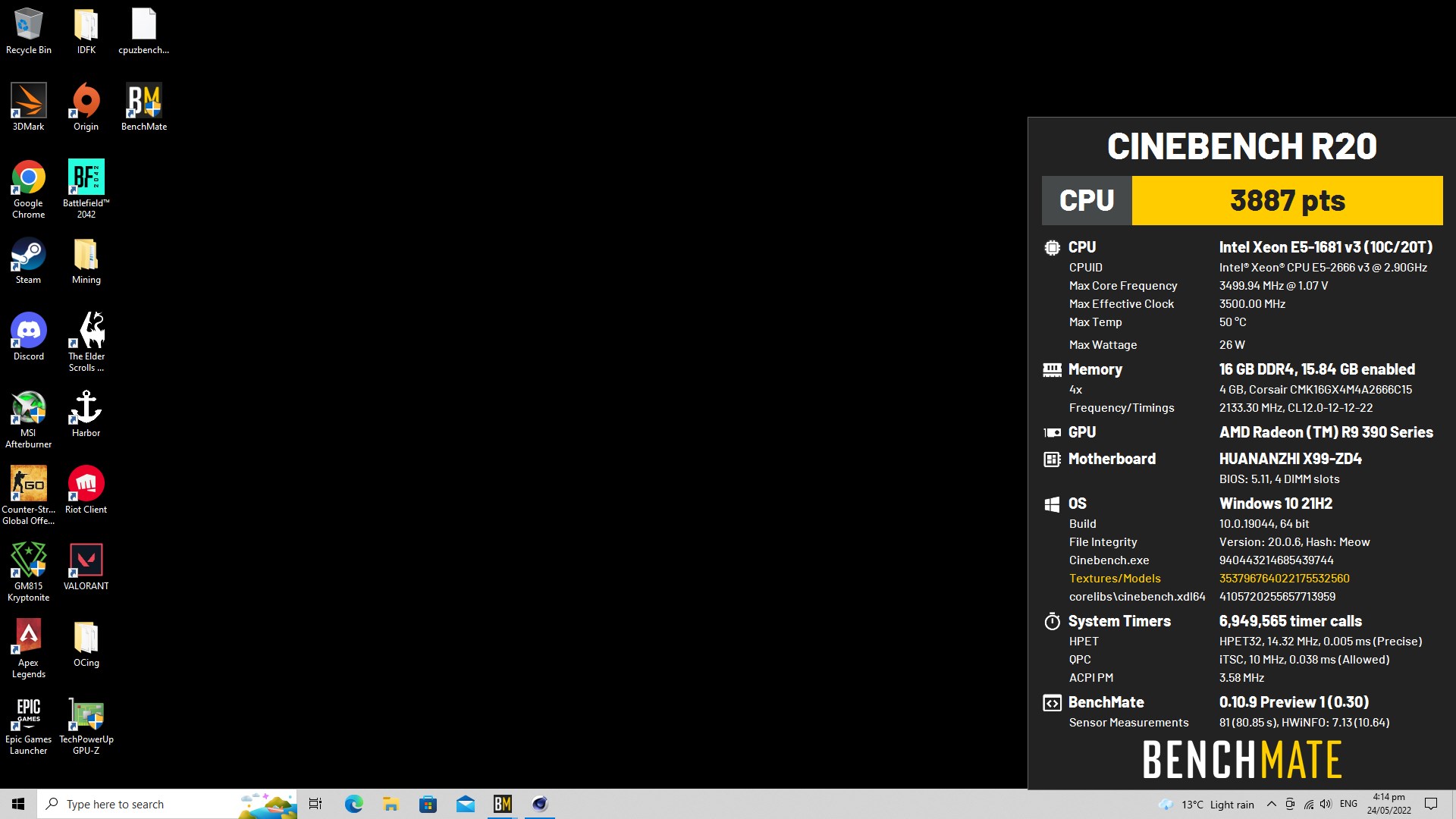Launch Origin from the desktop

[x=86, y=107]
